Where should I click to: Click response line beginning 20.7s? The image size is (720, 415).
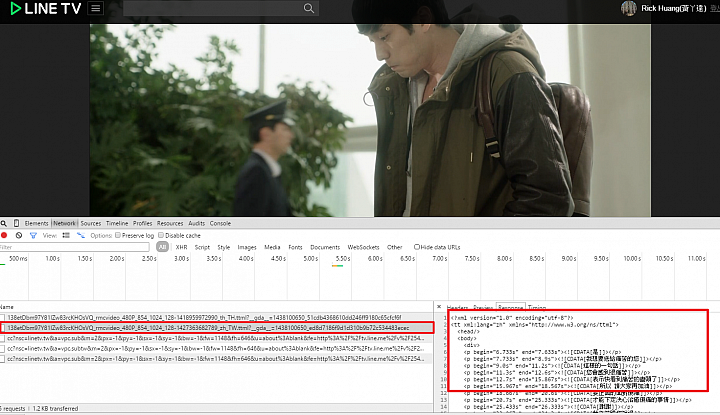pyautogui.click(x=577, y=400)
